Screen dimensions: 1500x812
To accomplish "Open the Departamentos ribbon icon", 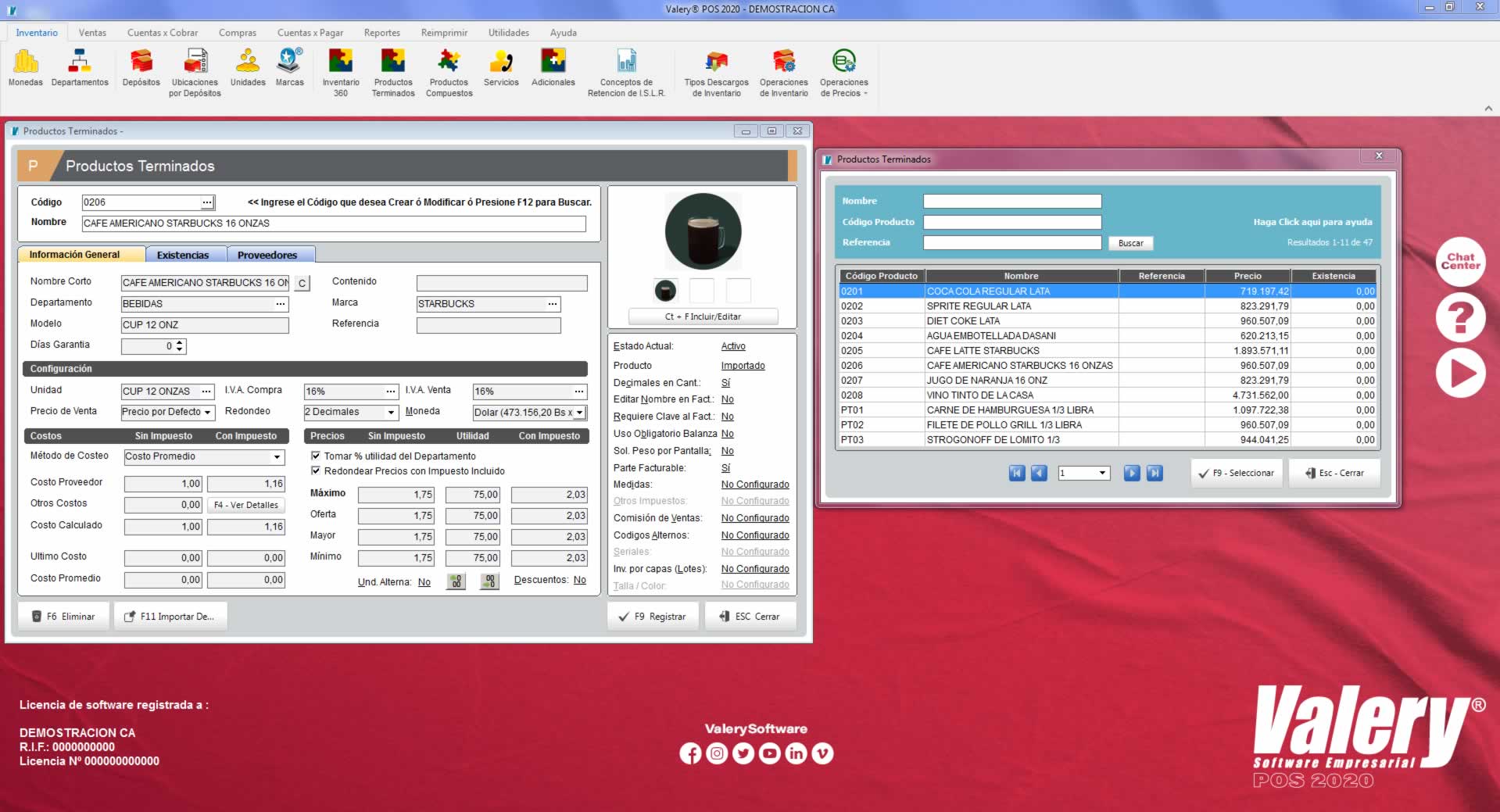I will click(80, 68).
